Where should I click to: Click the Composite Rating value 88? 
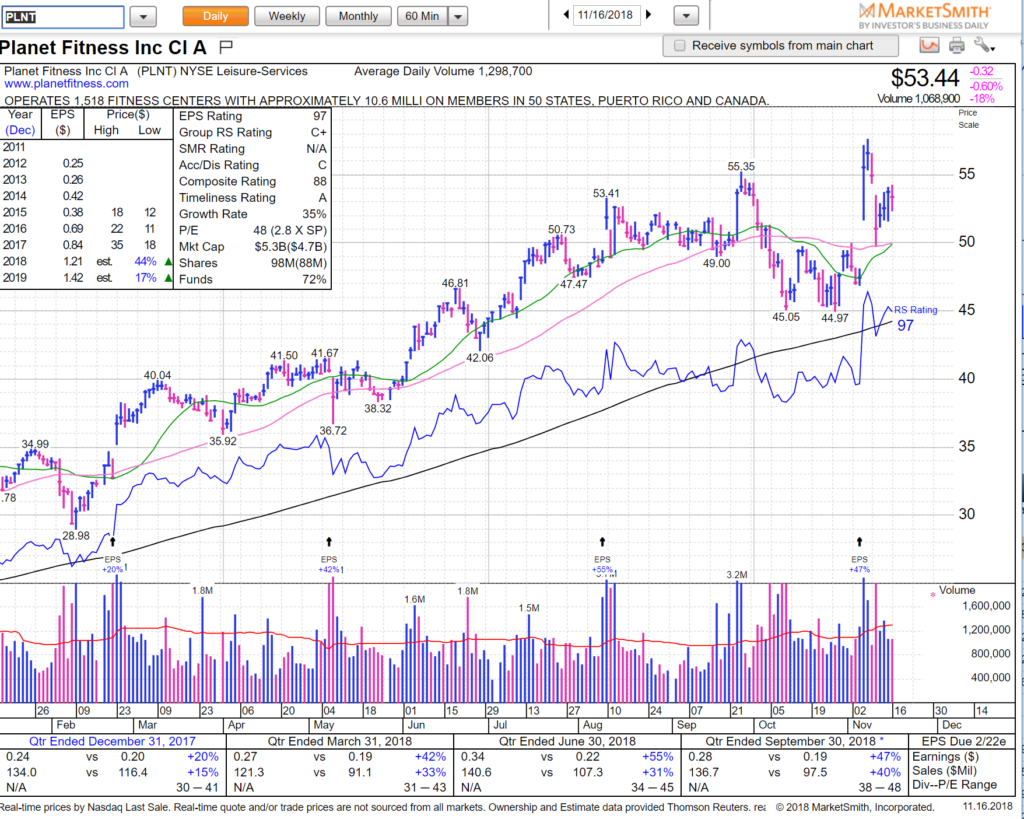(319, 182)
